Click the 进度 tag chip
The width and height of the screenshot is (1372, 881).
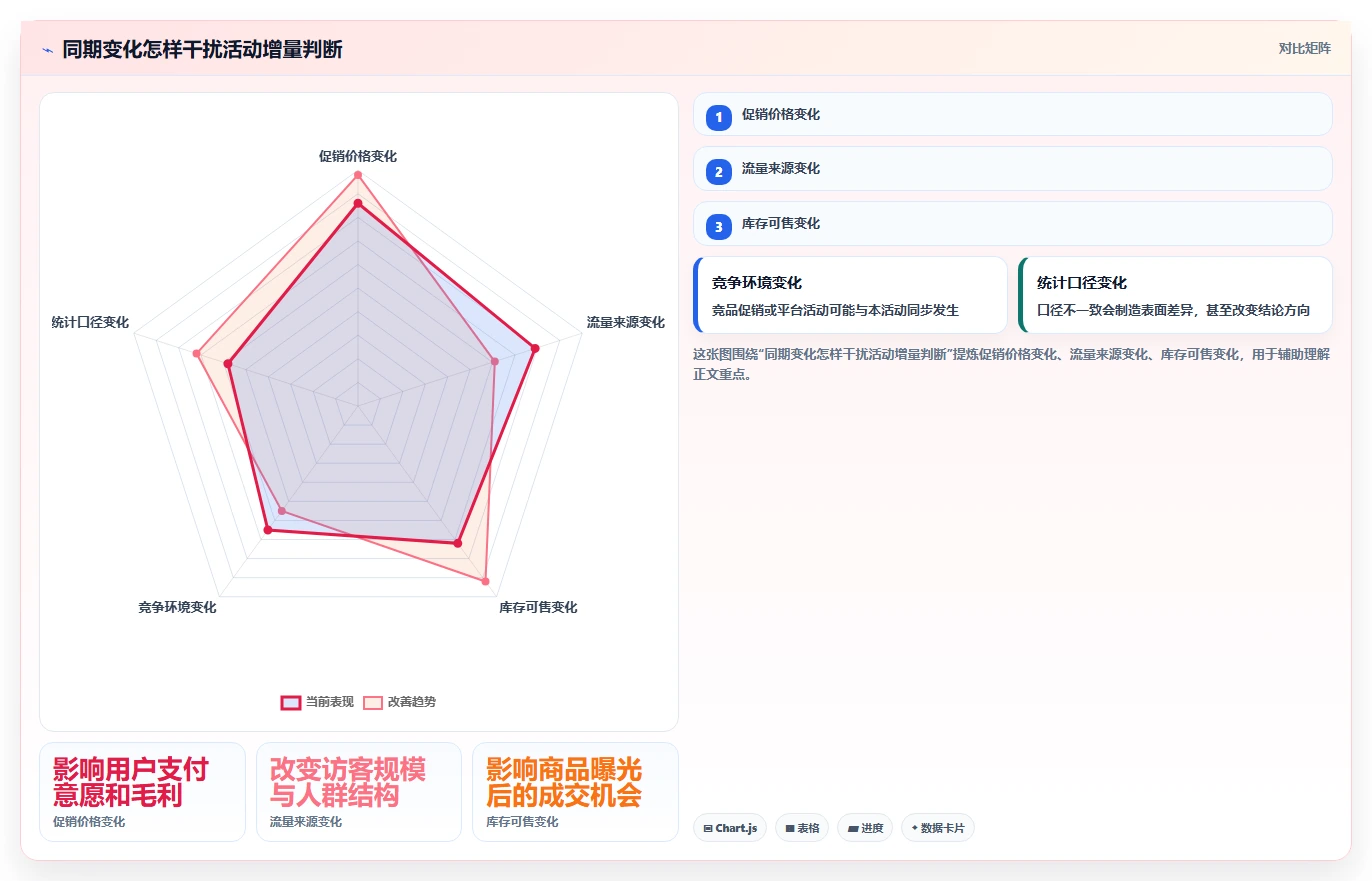(865, 828)
